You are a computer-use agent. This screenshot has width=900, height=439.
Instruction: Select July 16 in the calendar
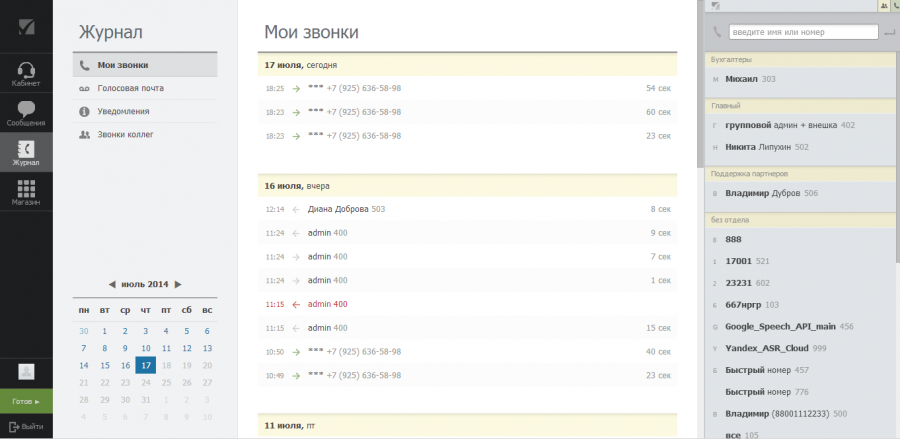tap(125, 365)
